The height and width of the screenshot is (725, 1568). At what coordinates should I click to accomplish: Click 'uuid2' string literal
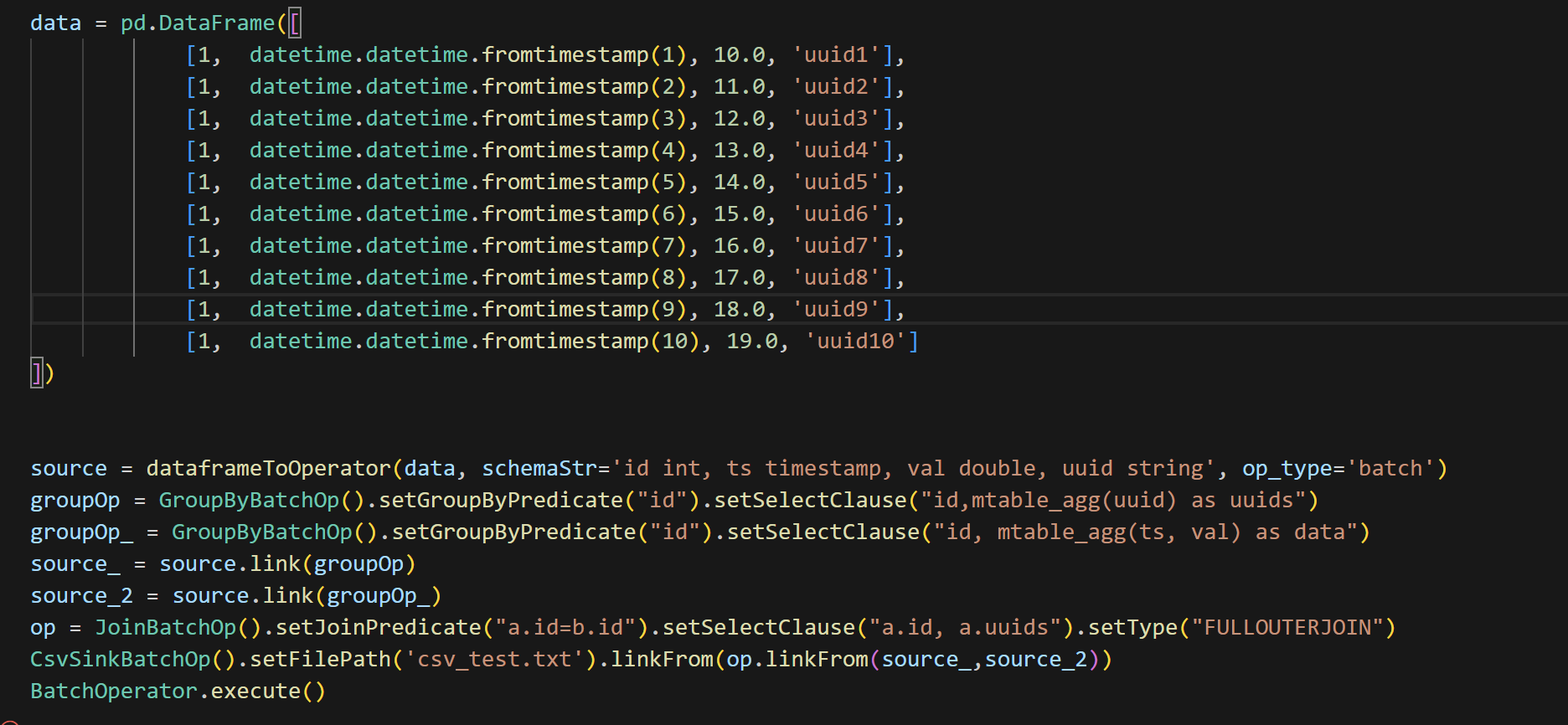pos(836,87)
